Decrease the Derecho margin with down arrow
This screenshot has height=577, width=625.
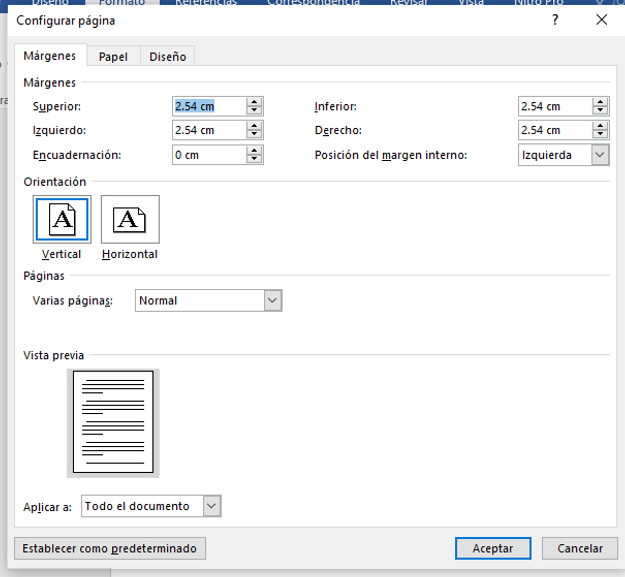click(600, 135)
